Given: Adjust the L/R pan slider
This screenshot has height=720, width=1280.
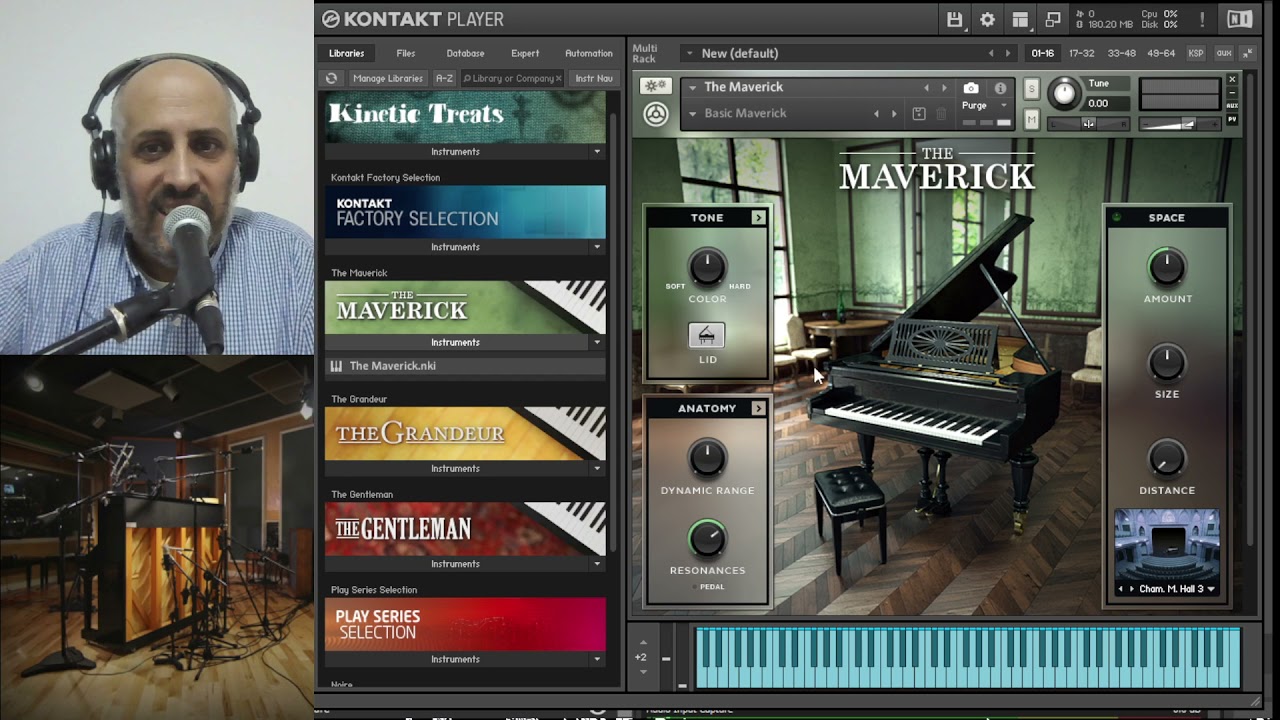Looking at the screenshot, I should point(1088,124).
